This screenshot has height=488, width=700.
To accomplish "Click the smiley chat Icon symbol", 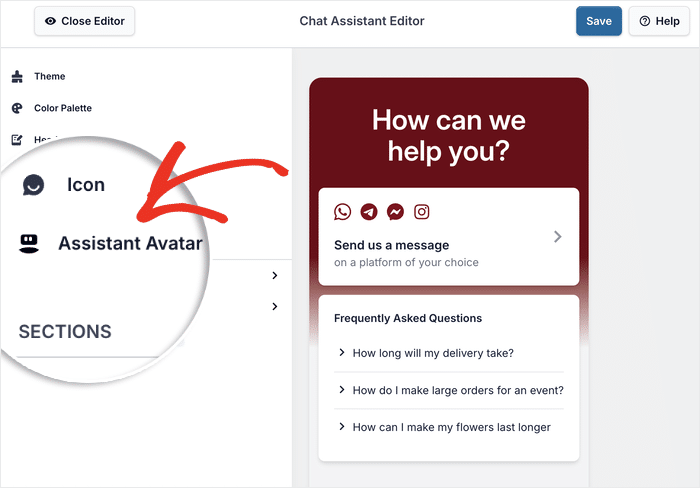I will tap(34, 185).
